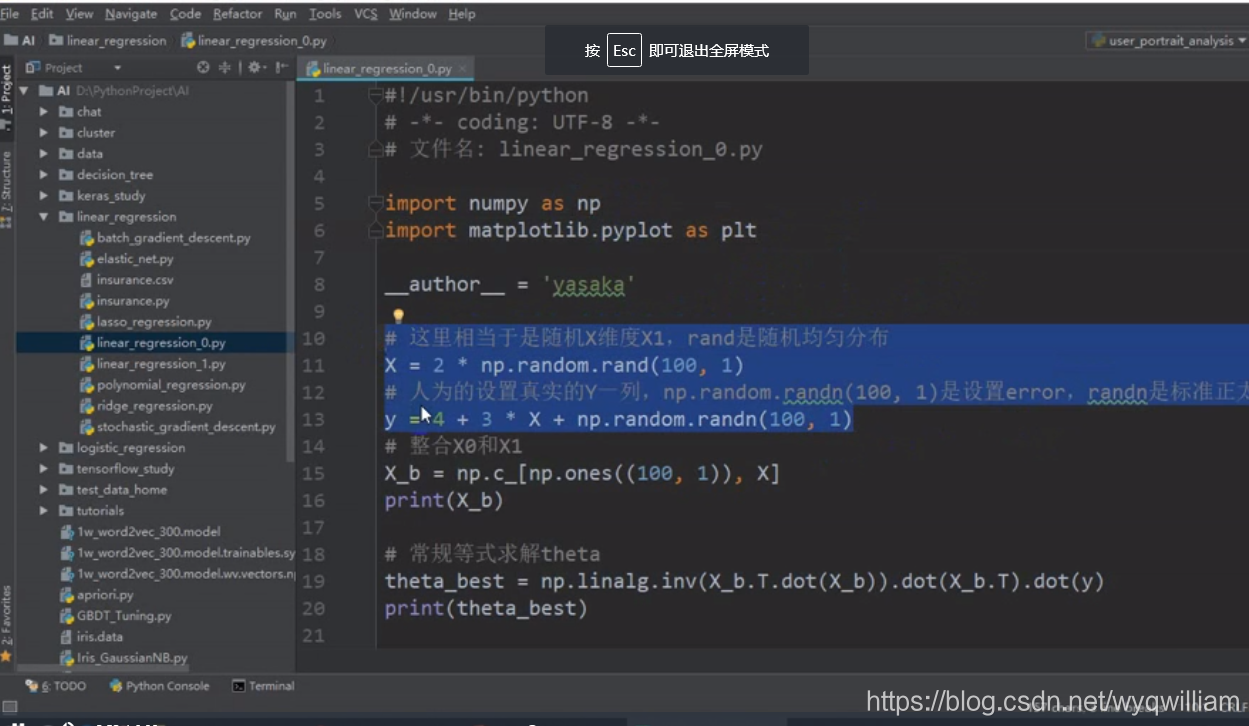Open the Project view type dropdown
This screenshot has width=1249, height=726.
pos(117,67)
